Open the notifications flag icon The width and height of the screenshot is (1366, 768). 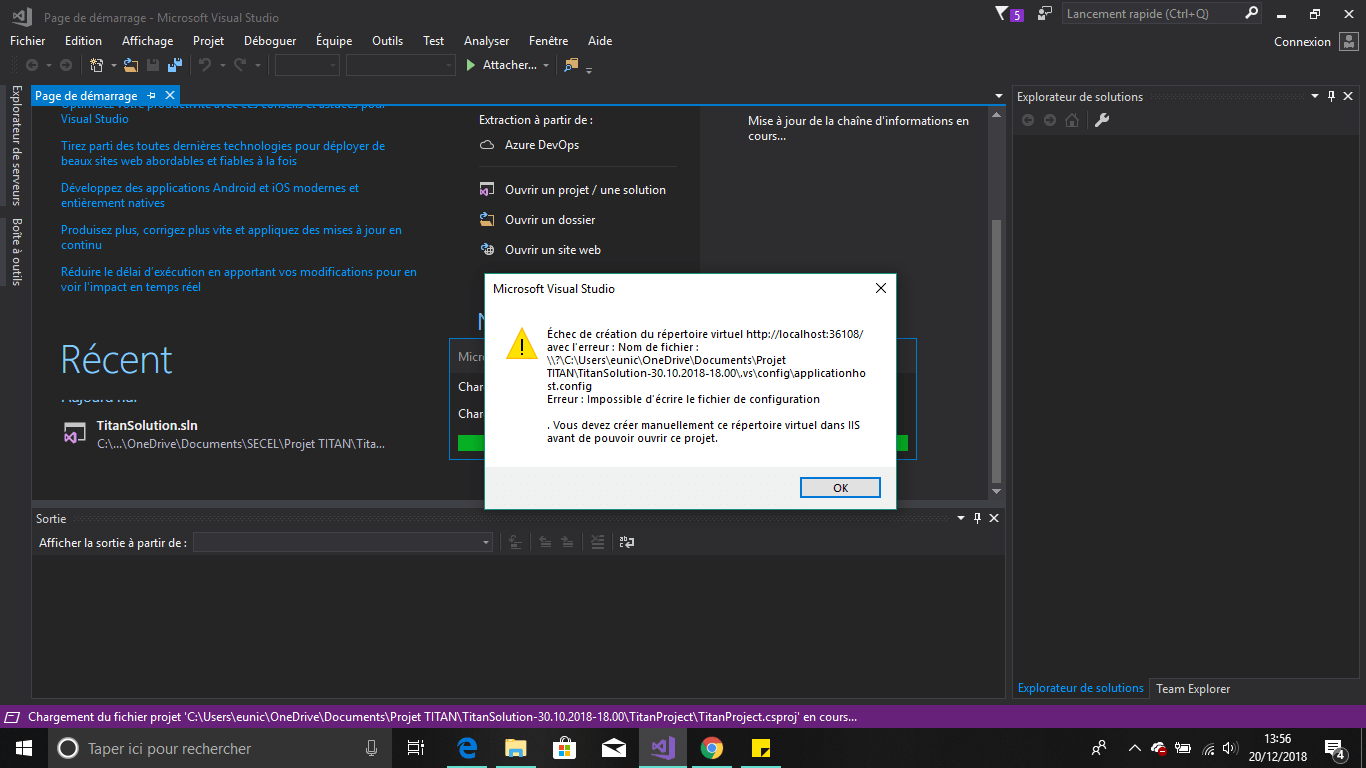coord(1002,14)
